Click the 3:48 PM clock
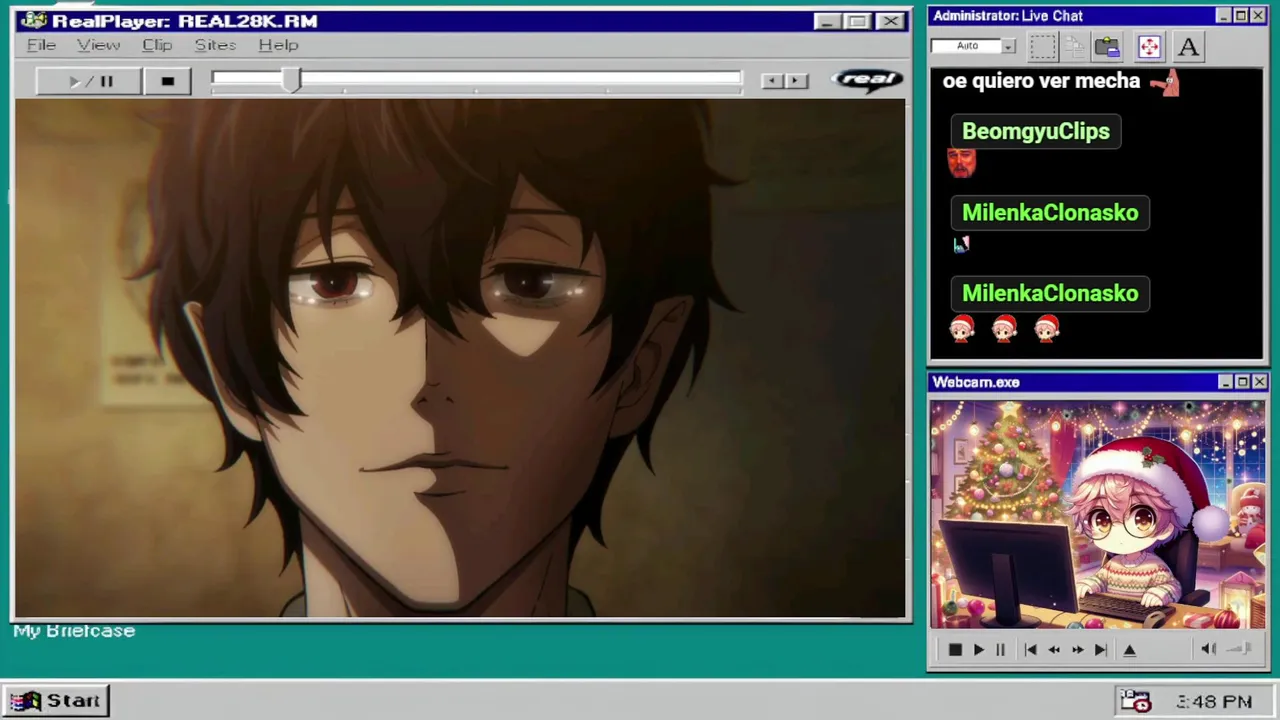This screenshot has width=1280, height=720. (x=1214, y=702)
